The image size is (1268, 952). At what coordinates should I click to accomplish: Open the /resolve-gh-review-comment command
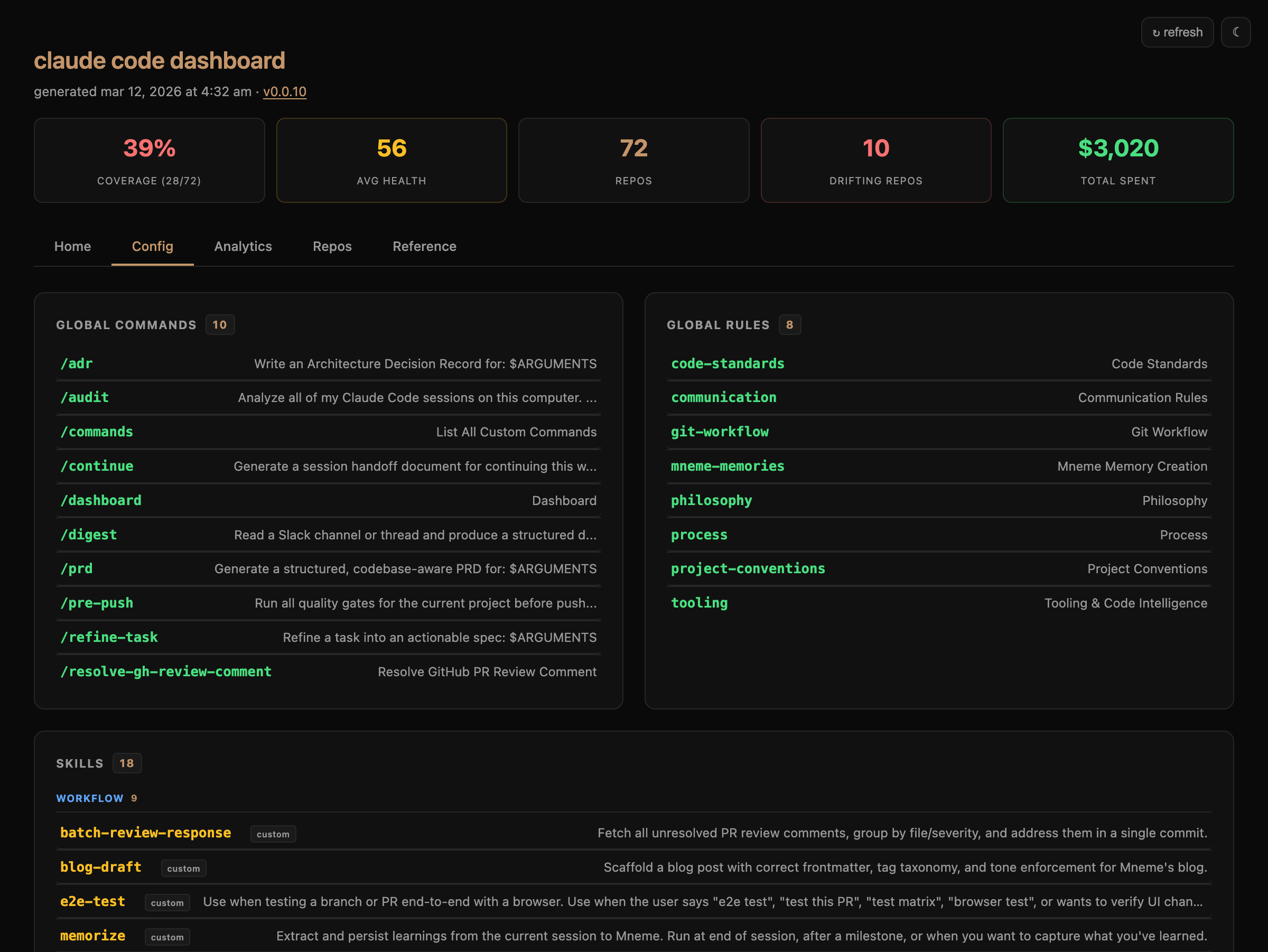(x=166, y=671)
